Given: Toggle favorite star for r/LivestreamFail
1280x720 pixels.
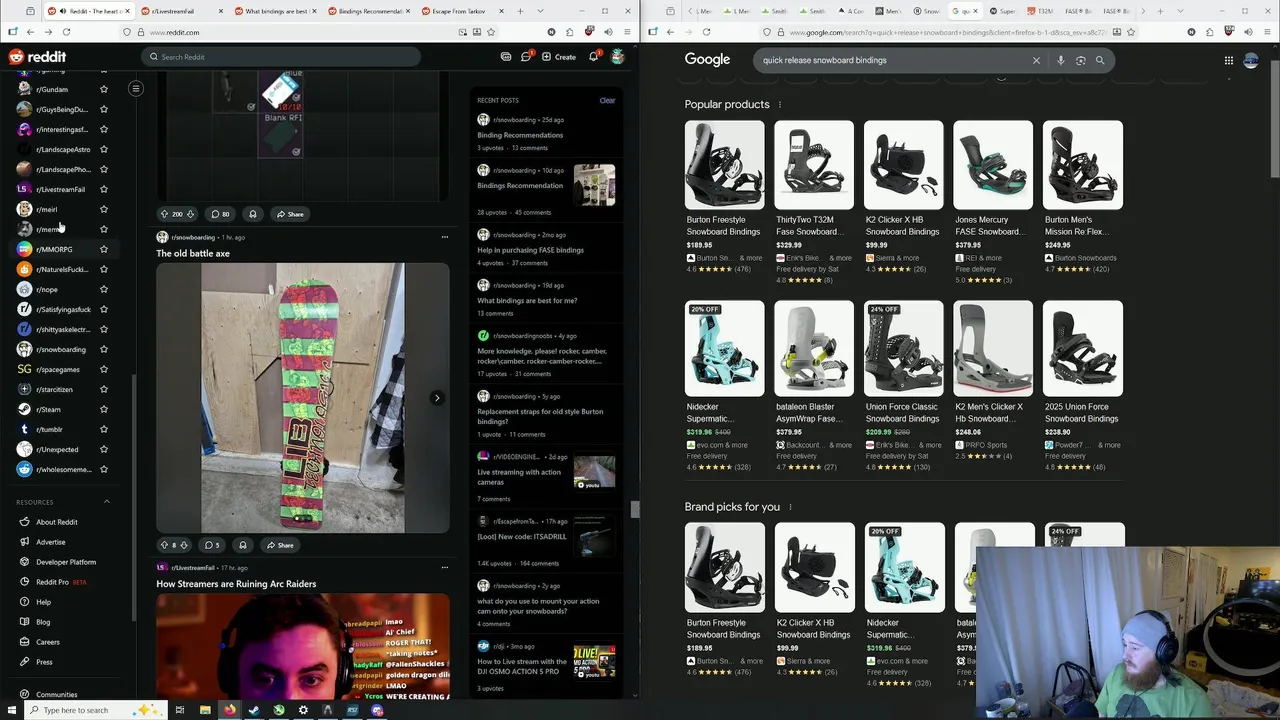Looking at the screenshot, I should (x=103, y=189).
